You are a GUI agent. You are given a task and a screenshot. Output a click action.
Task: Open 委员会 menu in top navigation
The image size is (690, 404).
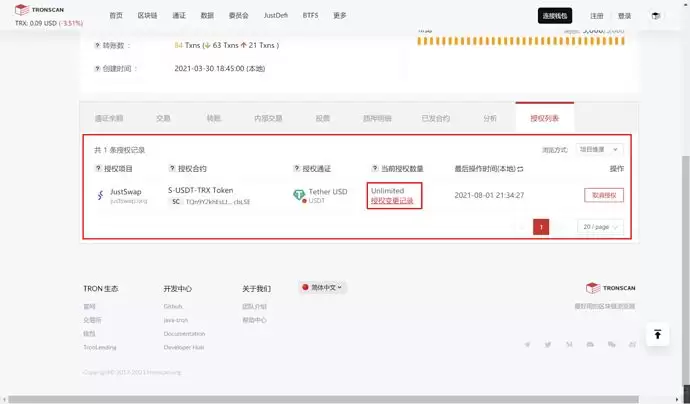coord(239,15)
